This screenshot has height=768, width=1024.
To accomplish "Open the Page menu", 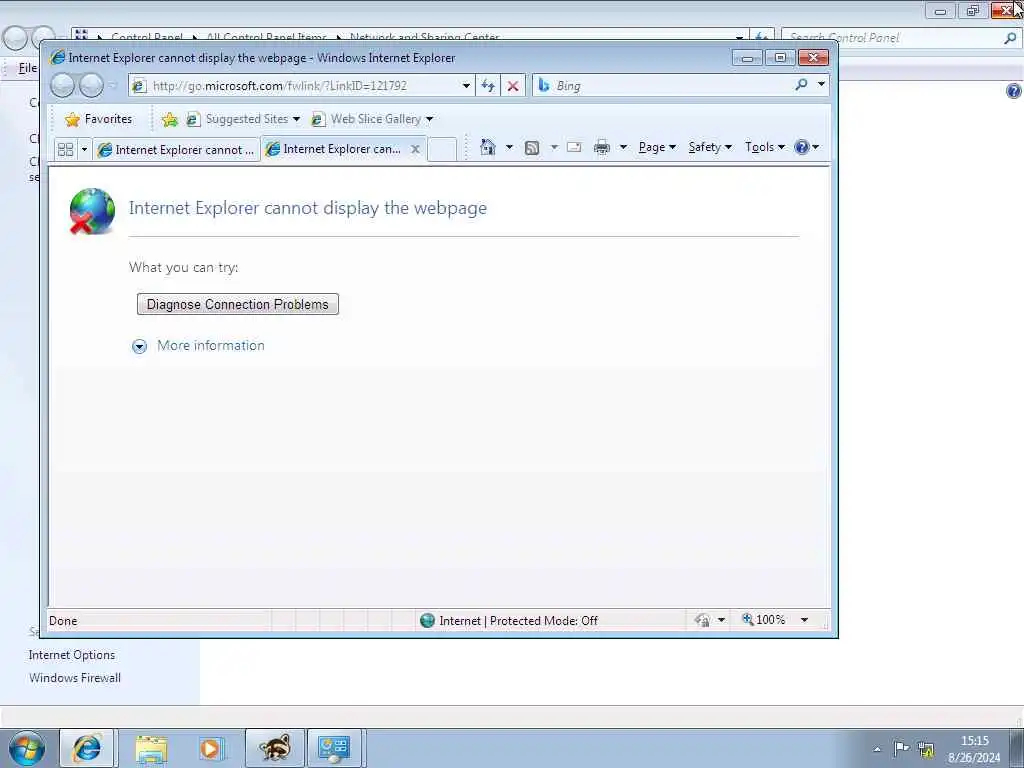I will pos(656,147).
